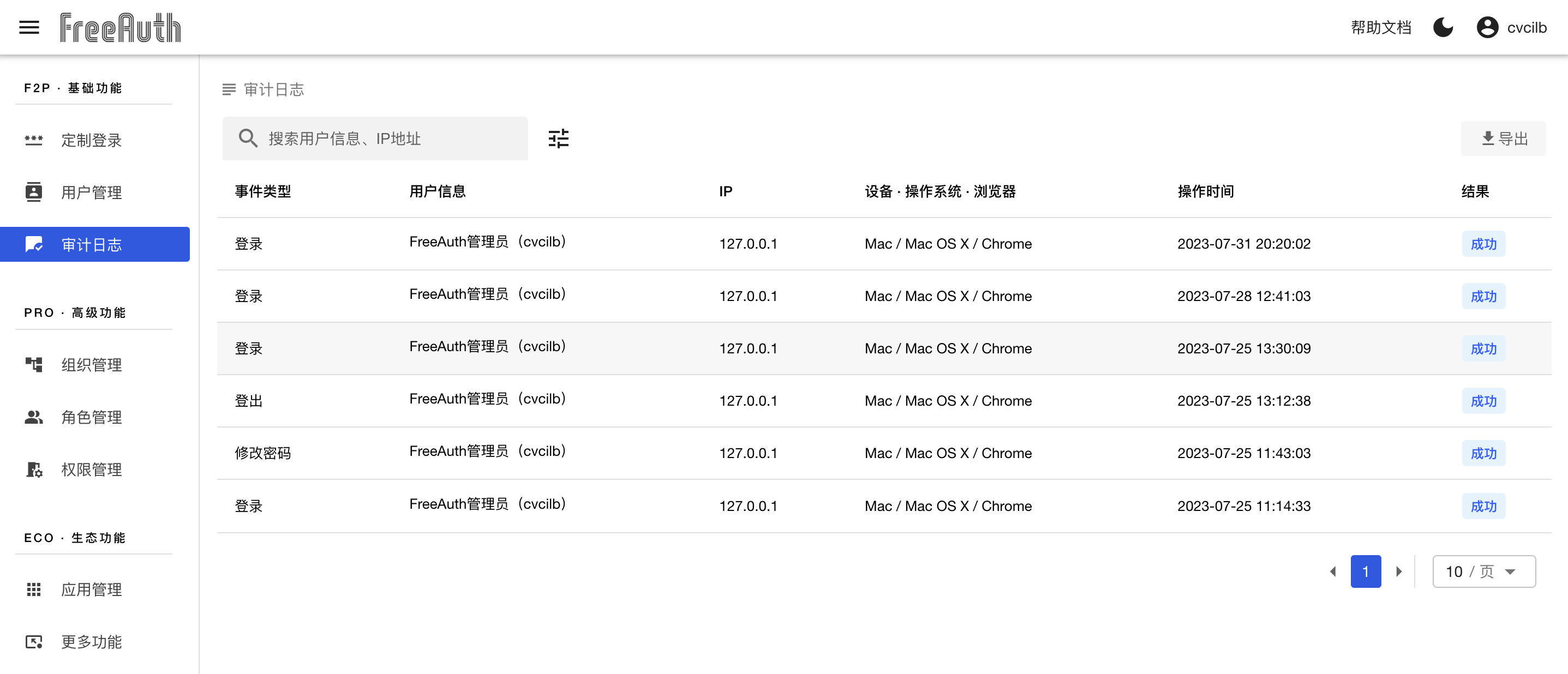Click 成功 badge for 2023-07-25 11:14:33 row

pyautogui.click(x=1483, y=505)
